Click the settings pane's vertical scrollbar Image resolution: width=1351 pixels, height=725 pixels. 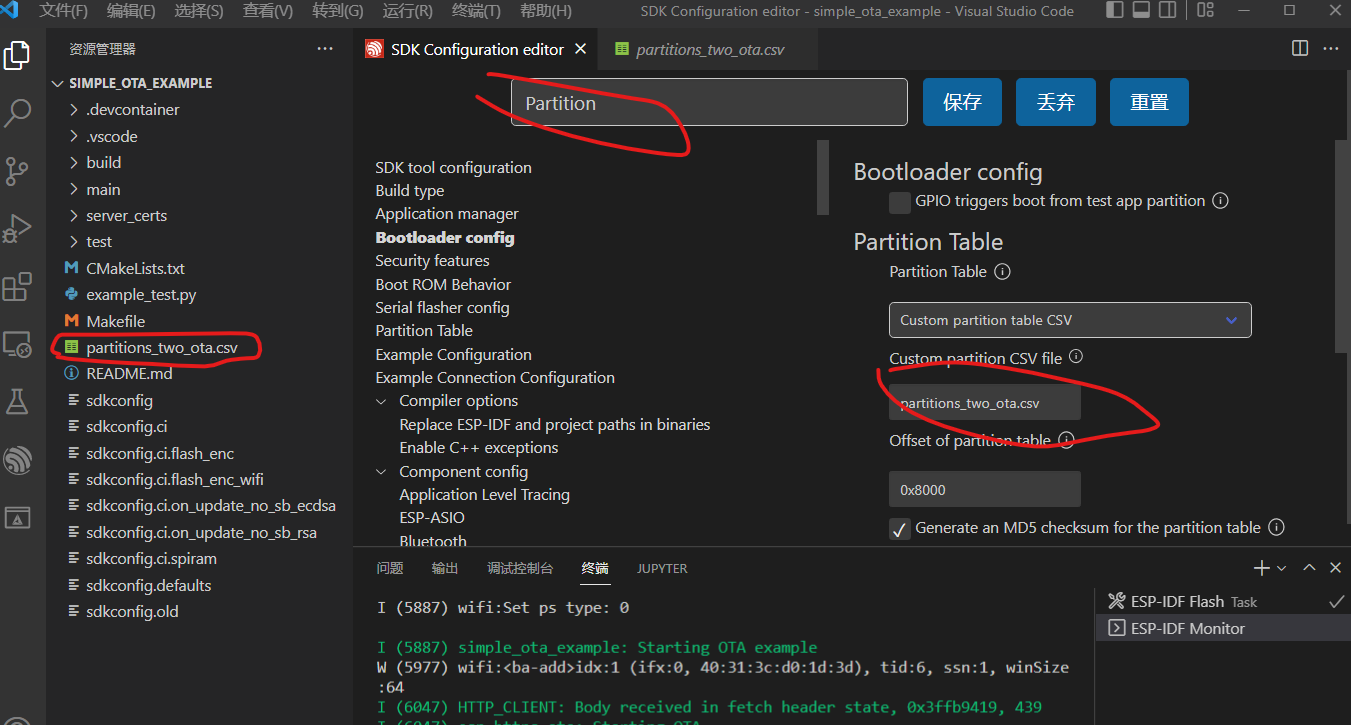(1340, 245)
